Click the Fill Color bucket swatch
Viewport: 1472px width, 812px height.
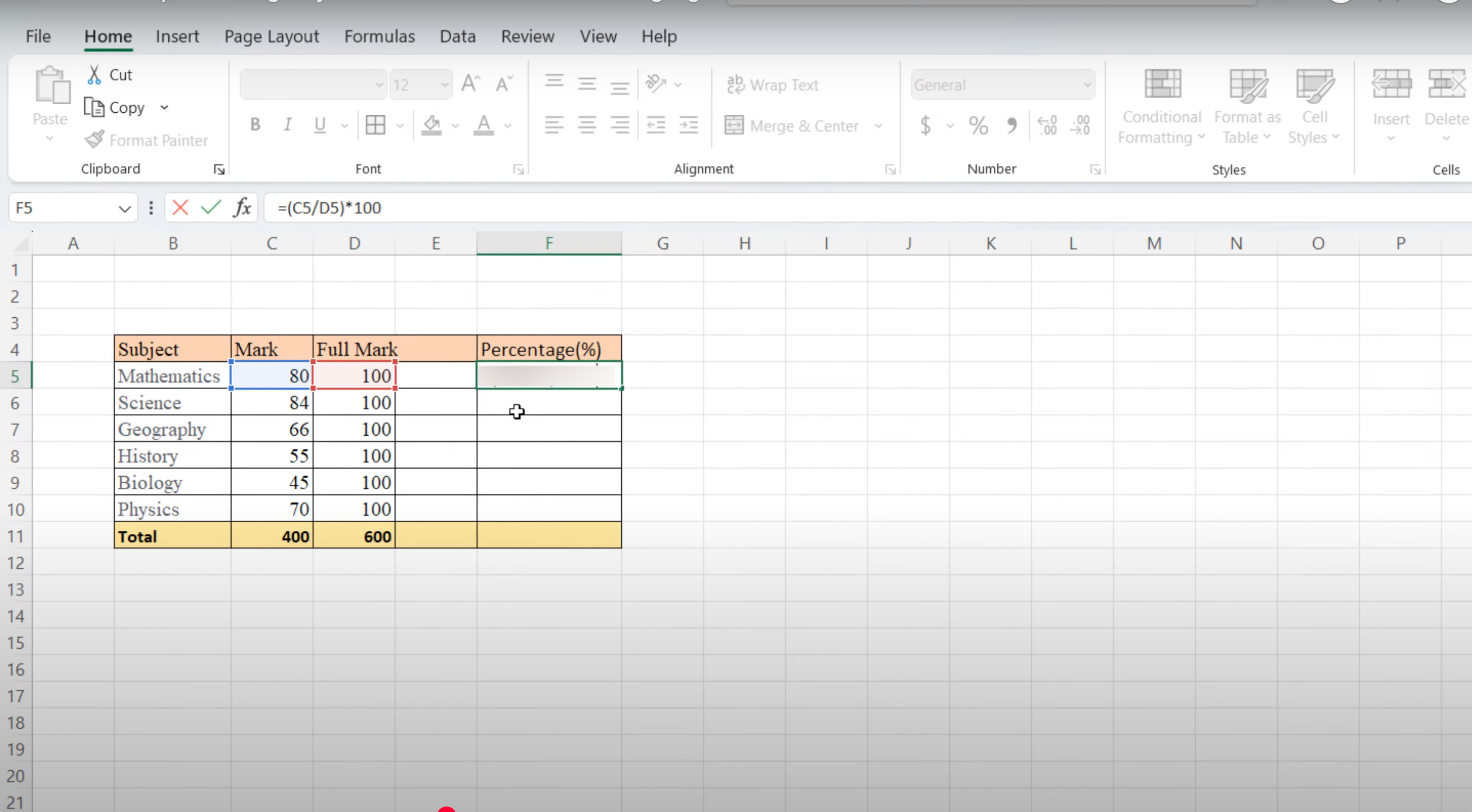[432, 125]
